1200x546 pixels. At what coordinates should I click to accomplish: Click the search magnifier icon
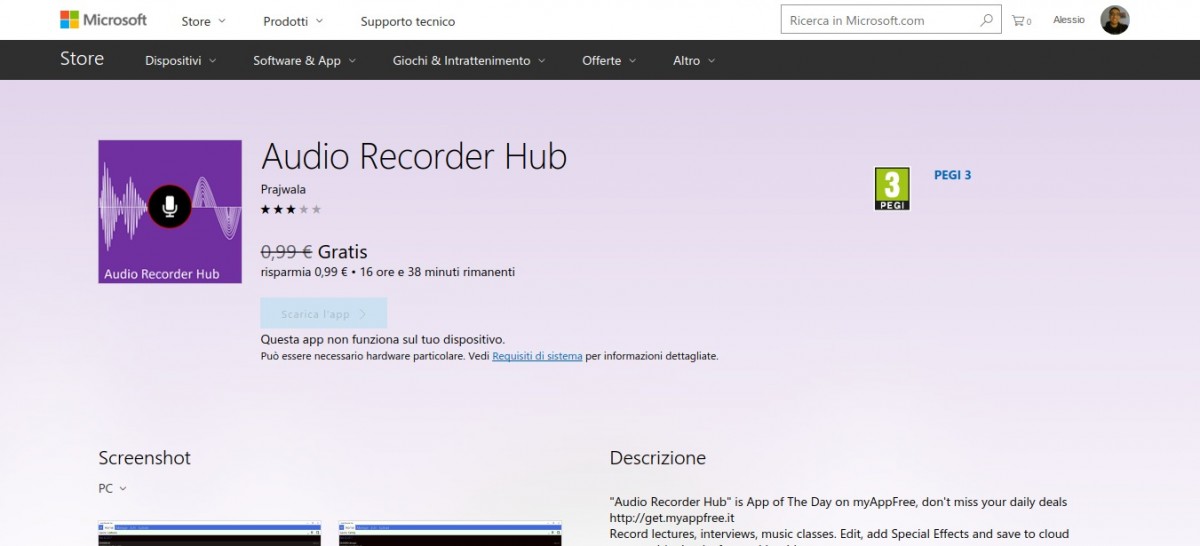point(987,20)
